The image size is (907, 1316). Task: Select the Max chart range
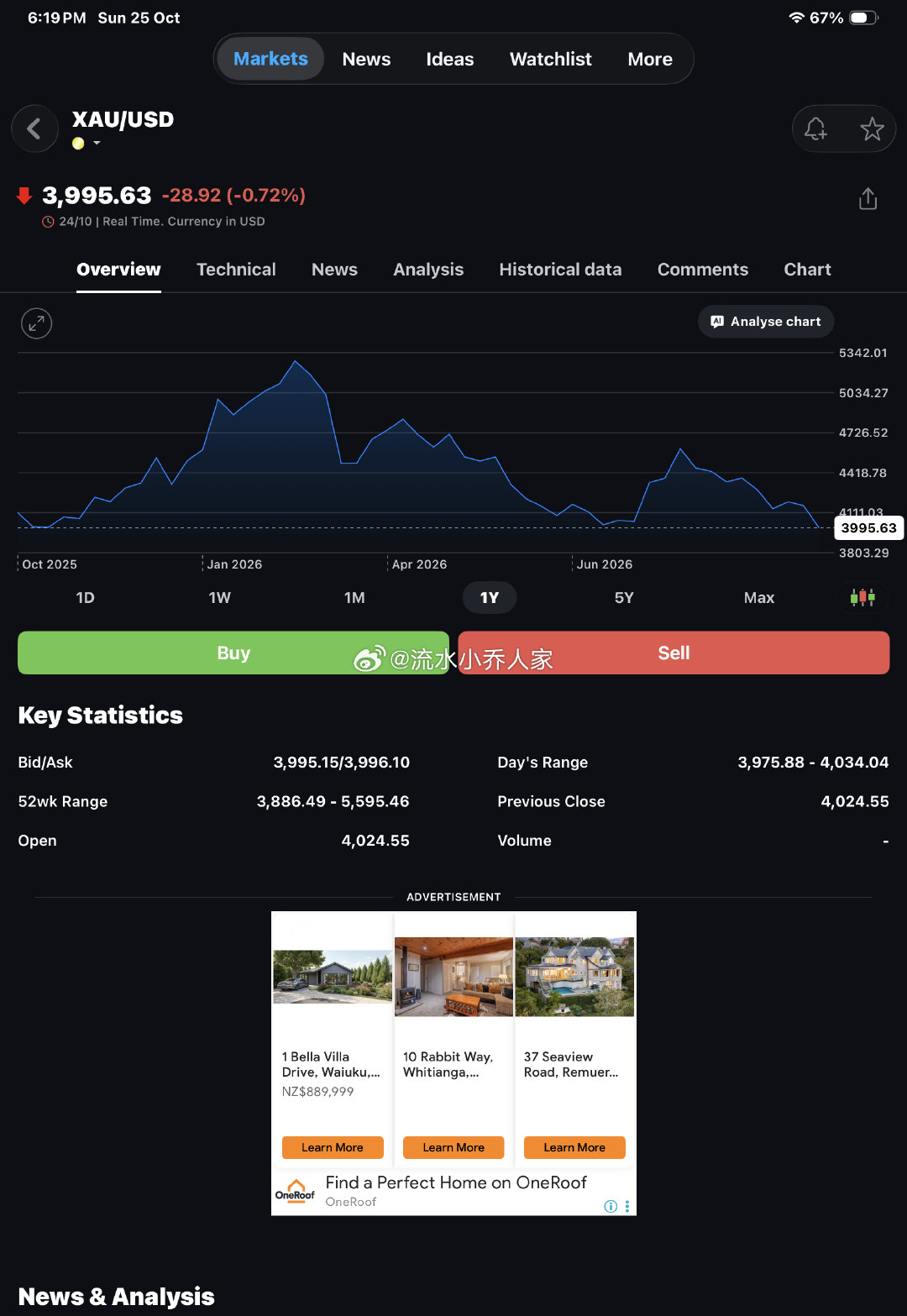759,598
